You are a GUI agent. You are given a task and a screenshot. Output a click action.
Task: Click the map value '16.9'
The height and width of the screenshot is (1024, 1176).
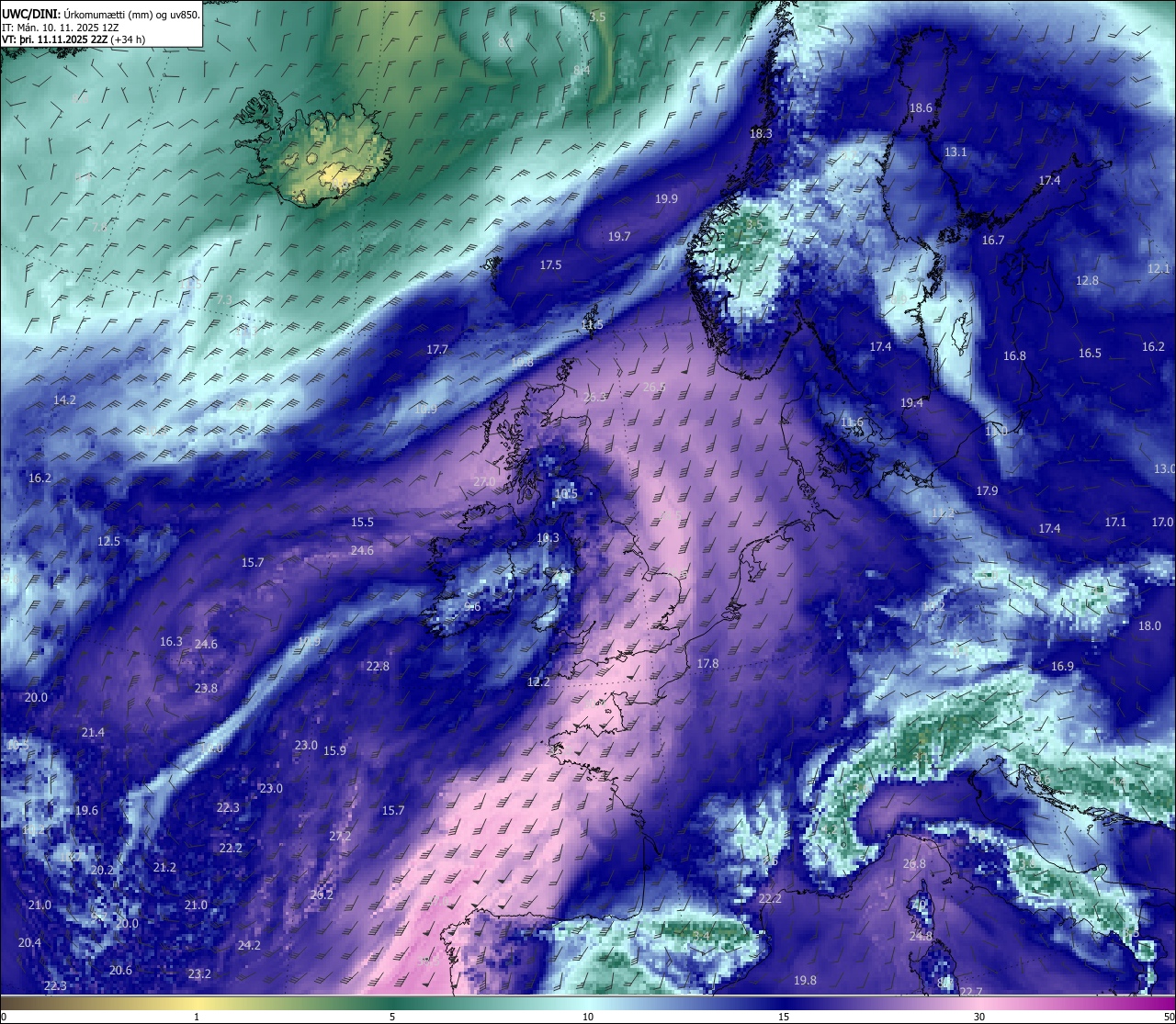[1062, 666]
